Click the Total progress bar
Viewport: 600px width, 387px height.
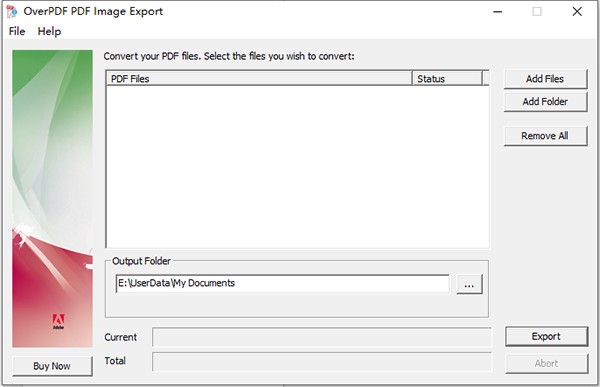322,362
